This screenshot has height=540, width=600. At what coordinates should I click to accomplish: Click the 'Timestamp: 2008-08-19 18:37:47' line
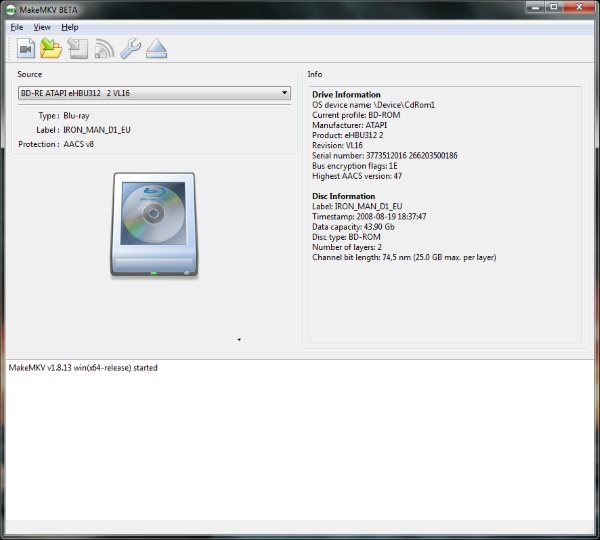369,217
